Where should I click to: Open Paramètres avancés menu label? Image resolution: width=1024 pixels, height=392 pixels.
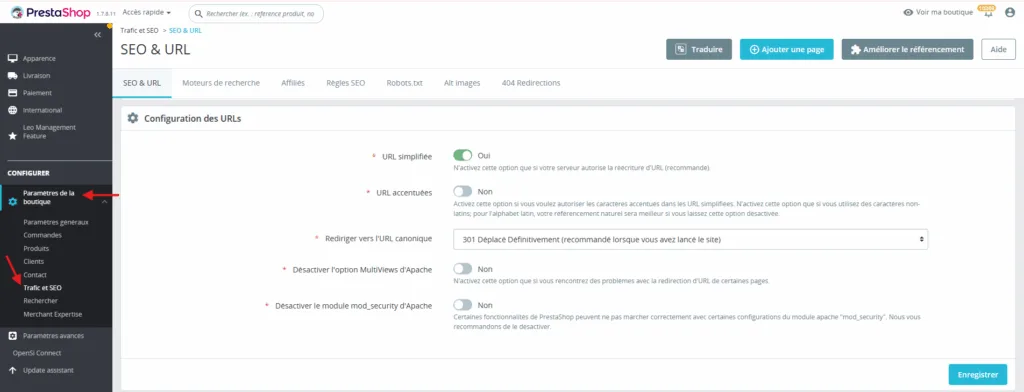pos(54,336)
